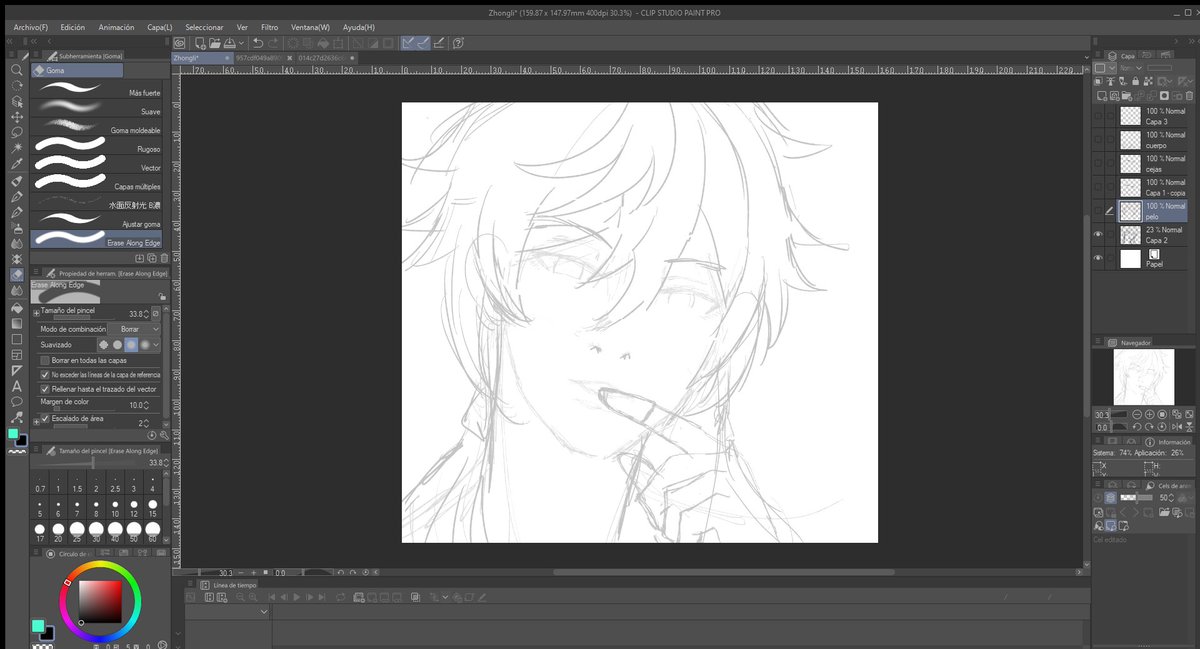Select the 'Más fuerte' eraser sub tool
This screenshot has width=1200, height=649.
[x=97, y=90]
